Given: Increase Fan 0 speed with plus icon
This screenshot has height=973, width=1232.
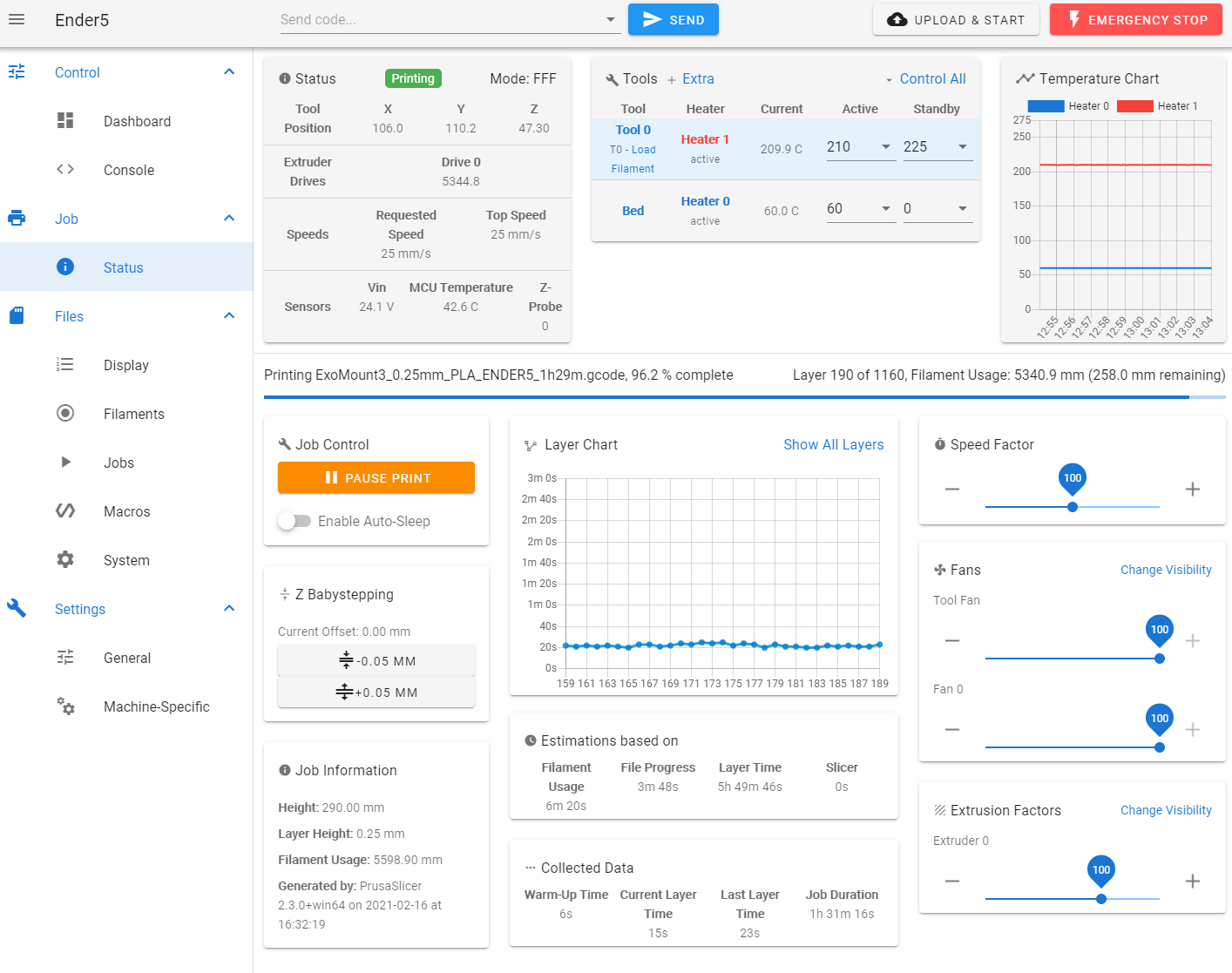Looking at the screenshot, I should (1193, 730).
